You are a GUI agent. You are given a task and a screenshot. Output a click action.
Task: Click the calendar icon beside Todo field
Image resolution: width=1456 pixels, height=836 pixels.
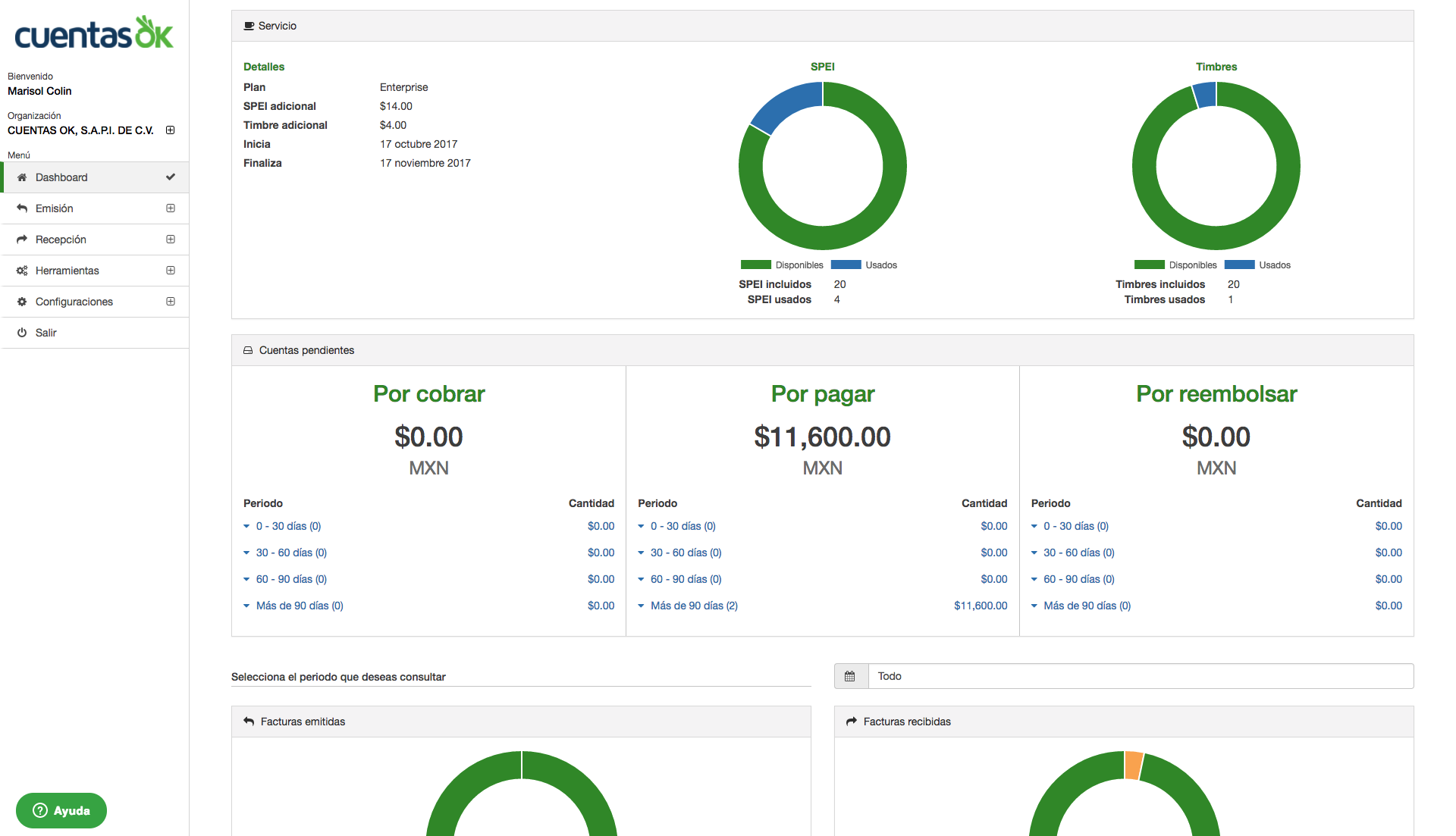[850, 676]
